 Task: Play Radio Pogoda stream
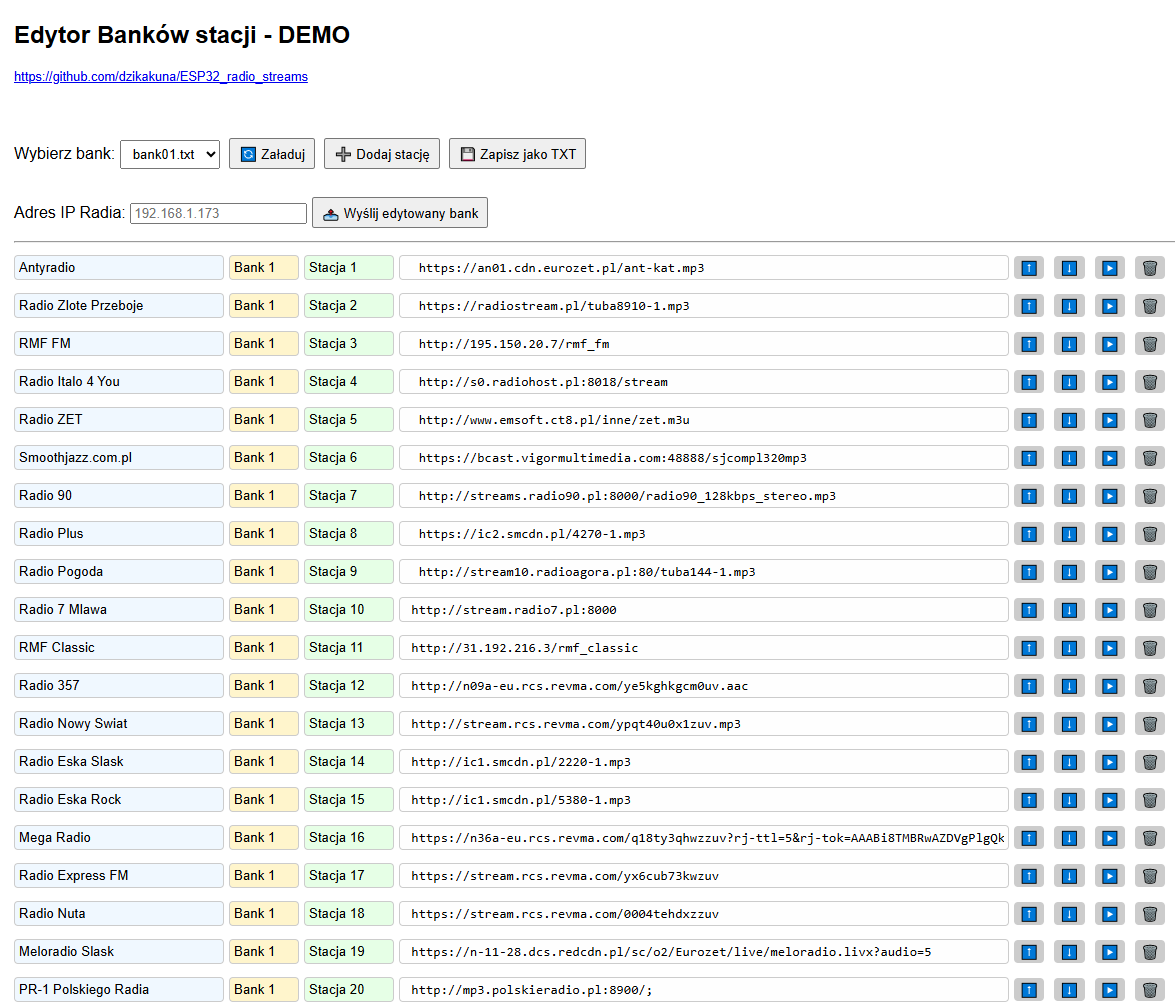[x=1110, y=572]
